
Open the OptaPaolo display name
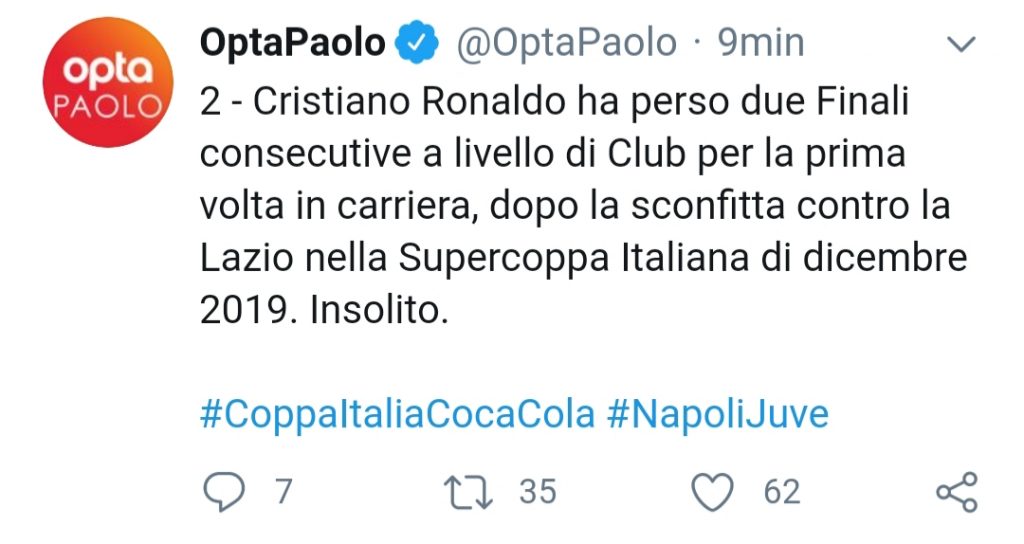click(x=292, y=43)
